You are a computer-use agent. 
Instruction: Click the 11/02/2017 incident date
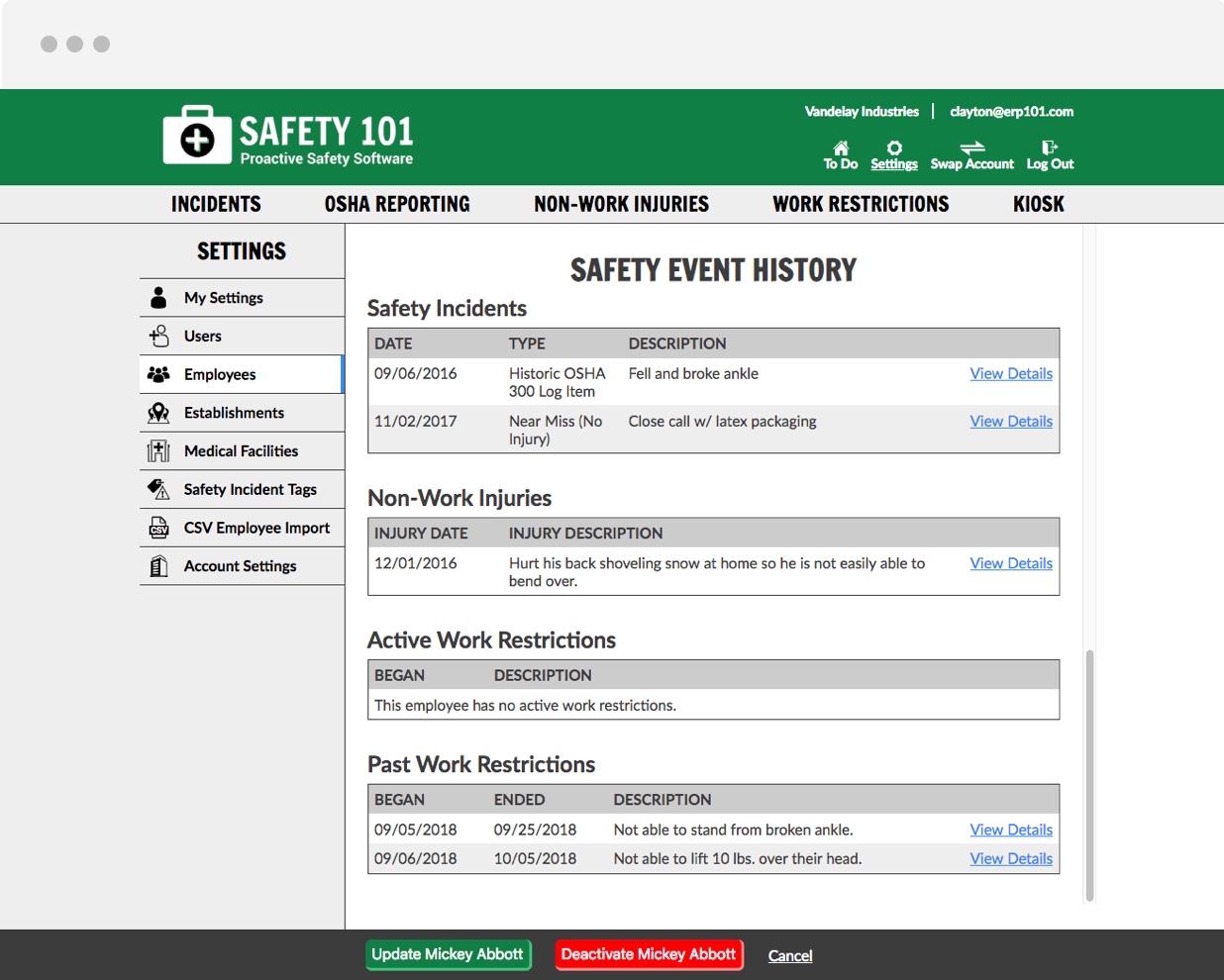click(x=415, y=421)
